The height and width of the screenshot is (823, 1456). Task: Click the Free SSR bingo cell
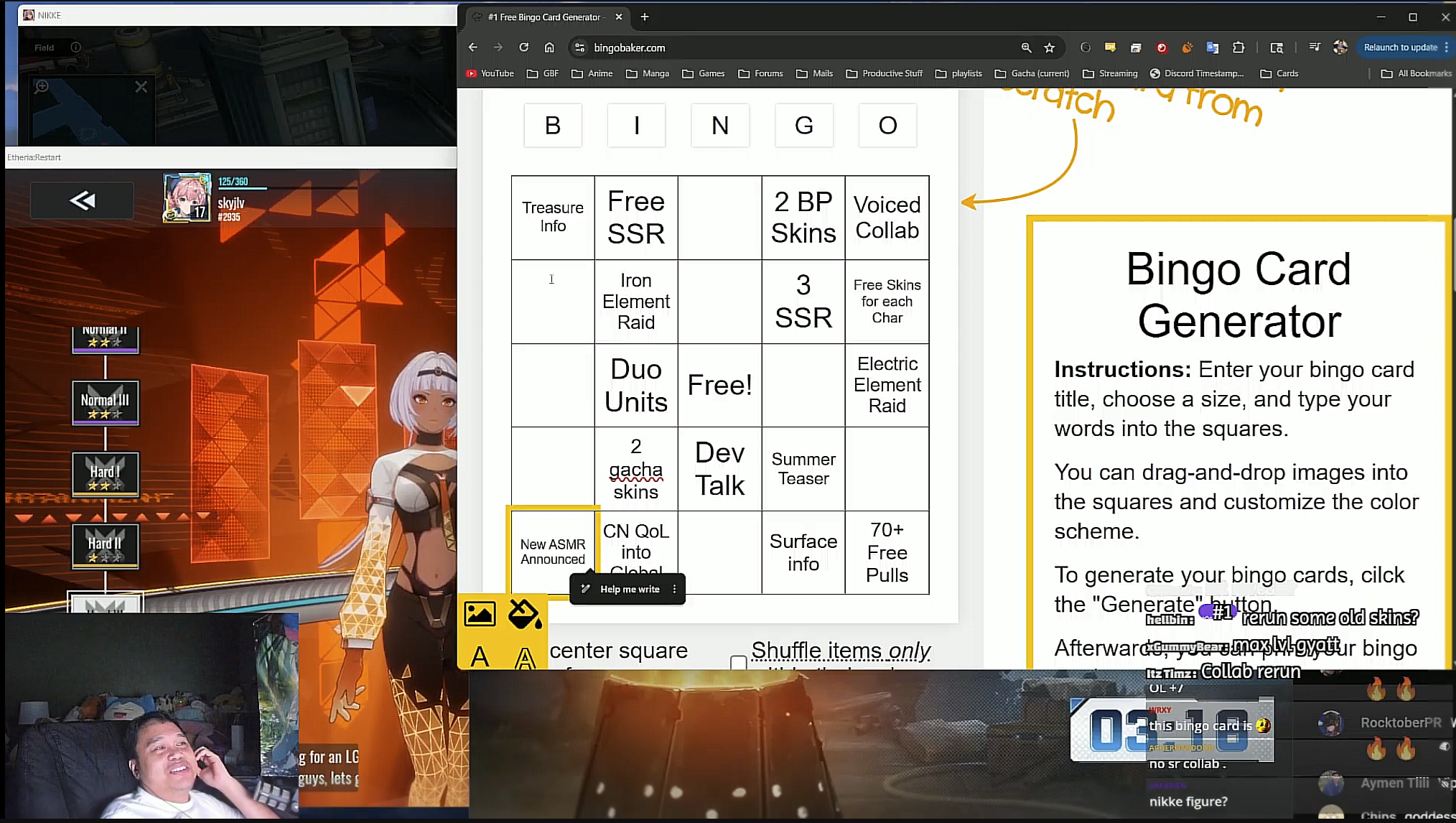[x=636, y=217]
